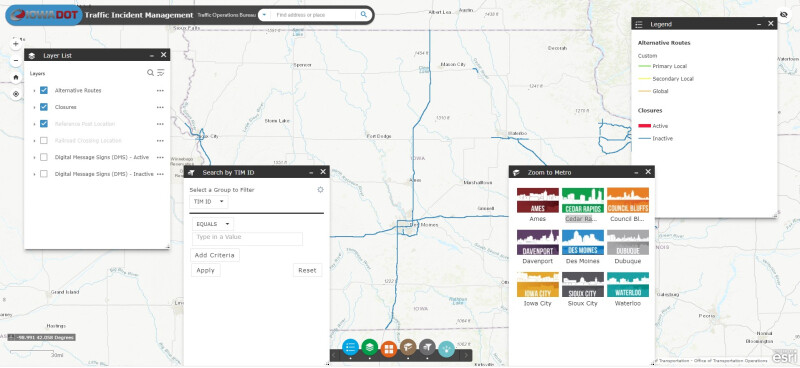Find my location on map
This screenshot has height=368, width=800.
point(16,94)
